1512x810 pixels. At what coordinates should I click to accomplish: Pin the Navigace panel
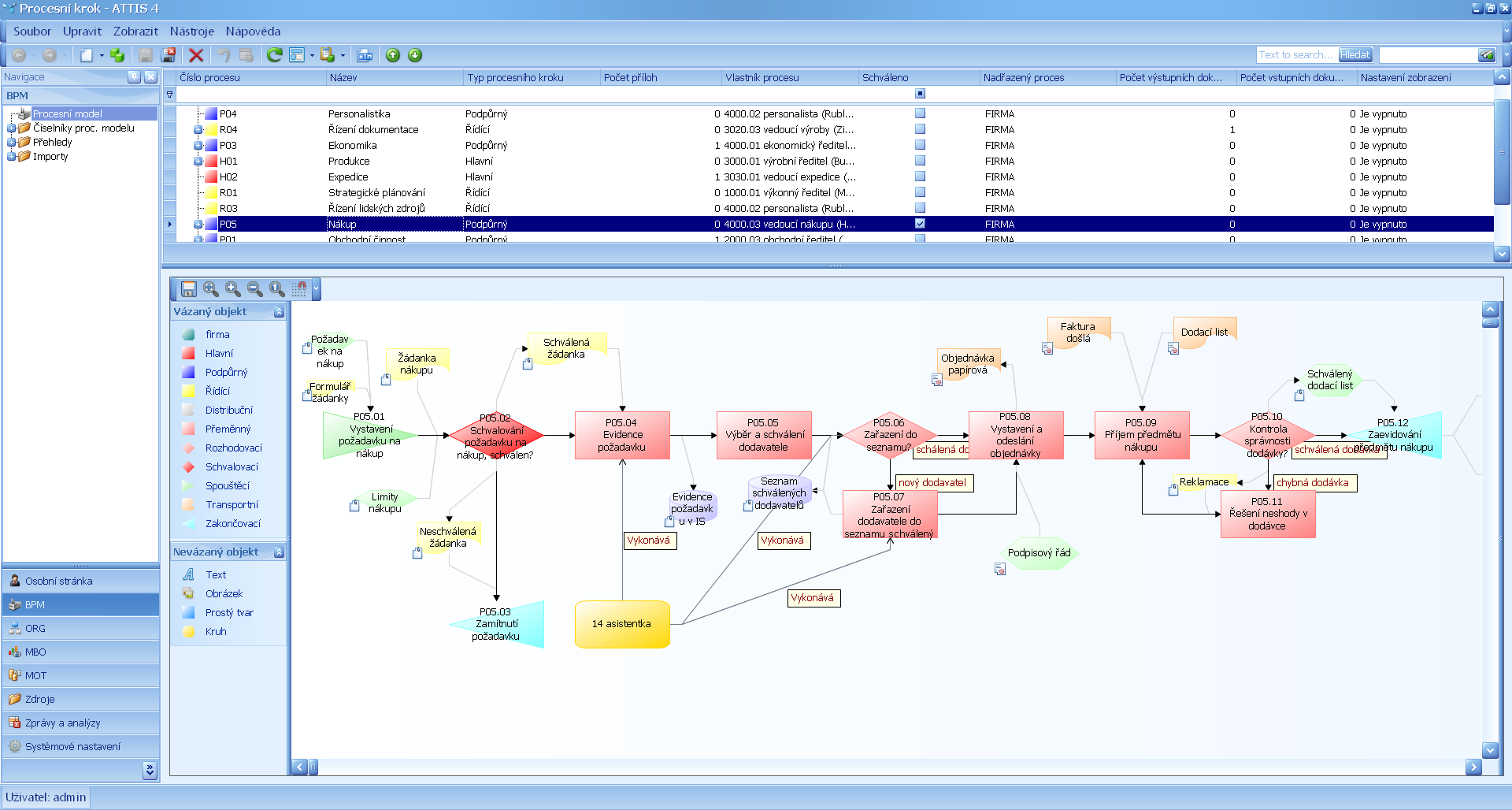(134, 76)
